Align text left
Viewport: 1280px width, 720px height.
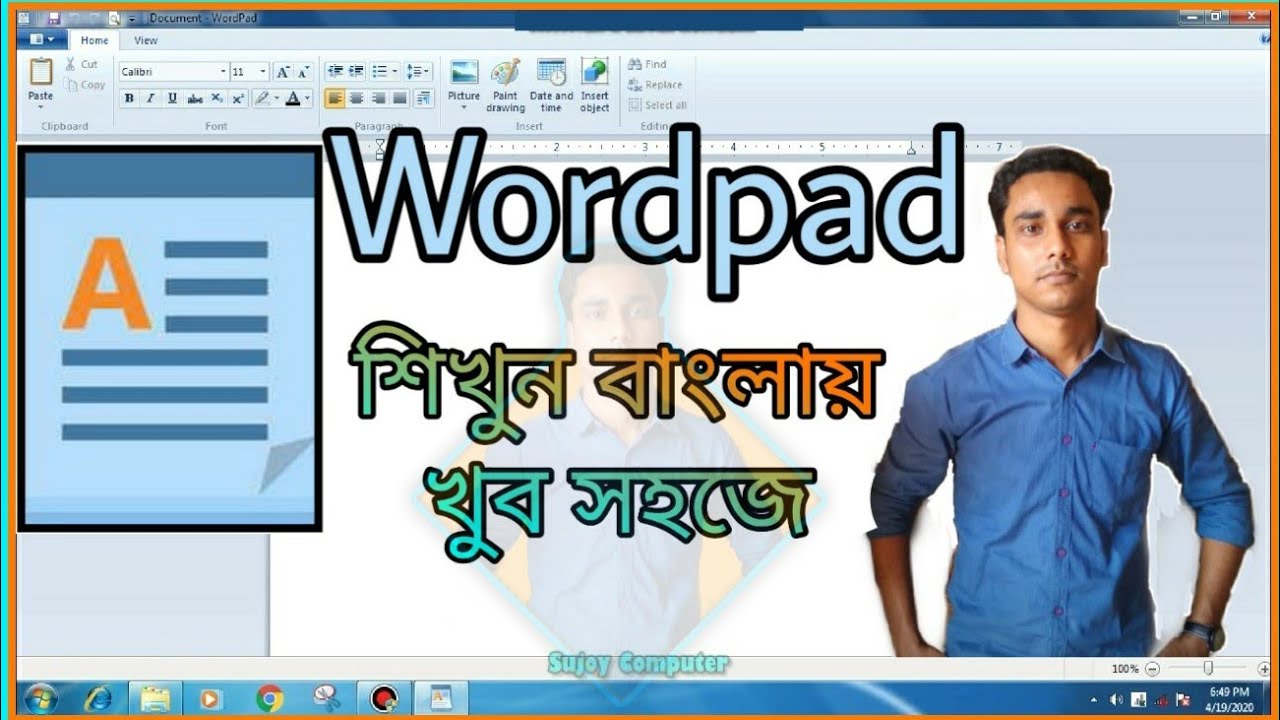[335, 98]
